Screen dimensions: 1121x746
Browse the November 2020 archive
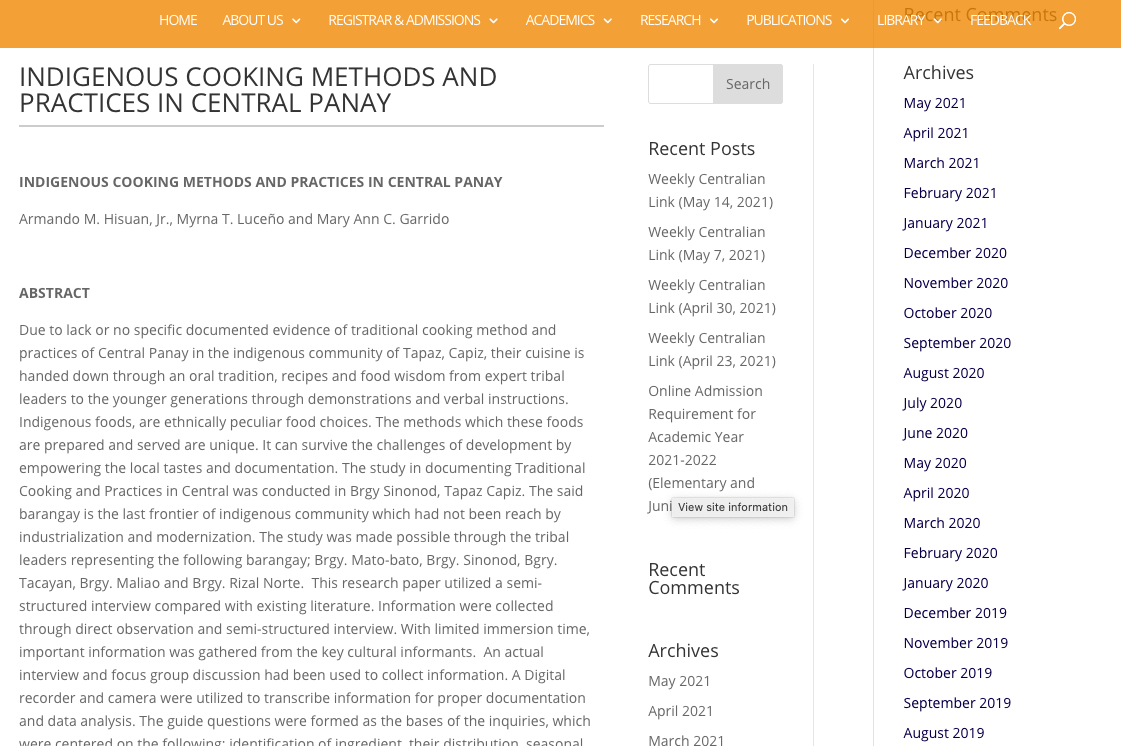point(955,283)
